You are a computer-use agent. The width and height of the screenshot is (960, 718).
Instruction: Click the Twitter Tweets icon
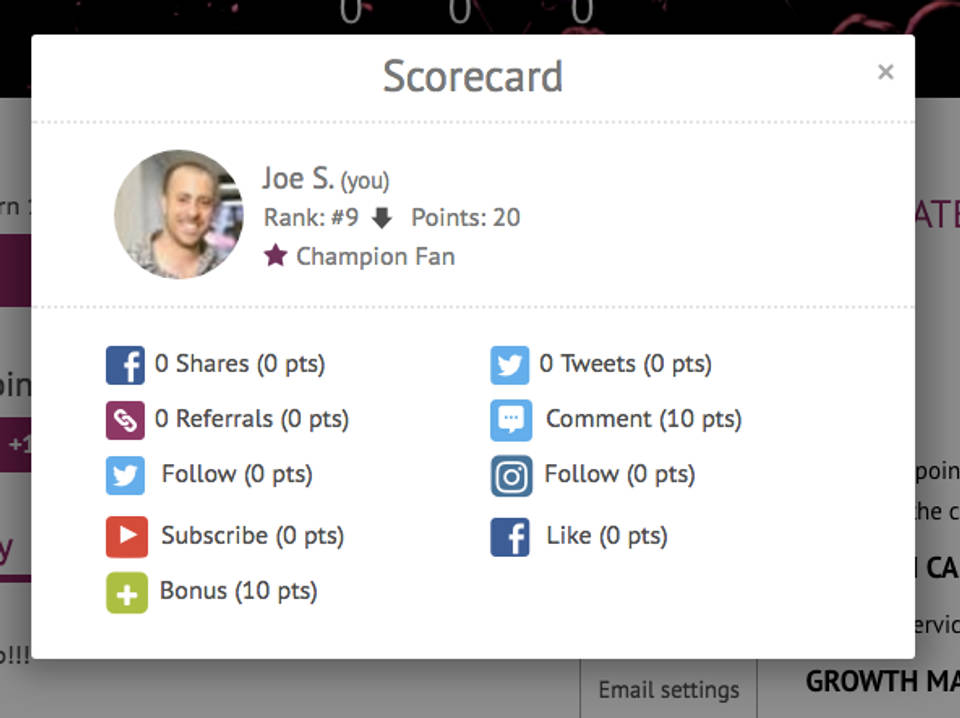tap(510, 365)
